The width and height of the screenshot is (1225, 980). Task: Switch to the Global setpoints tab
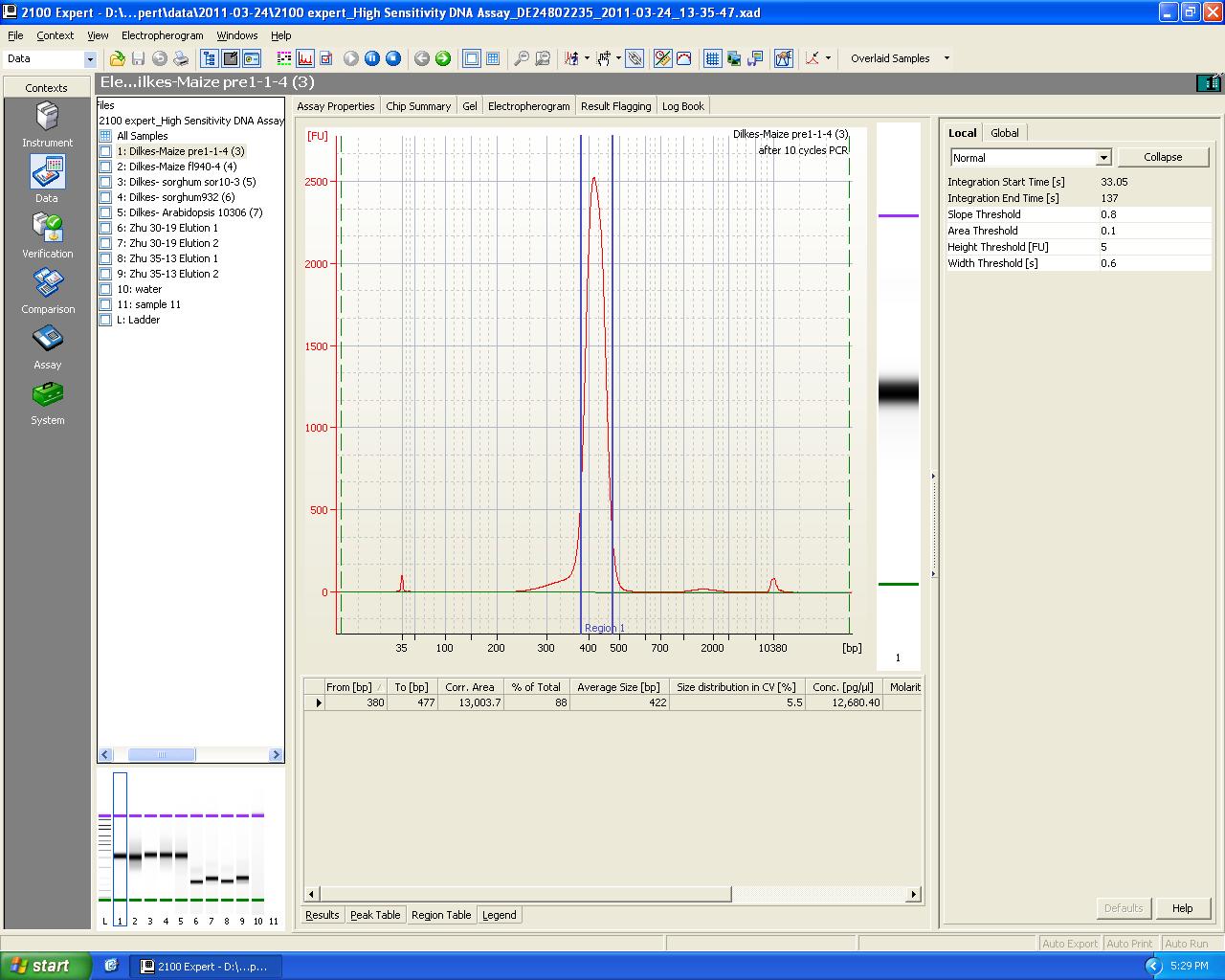tap(1004, 133)
